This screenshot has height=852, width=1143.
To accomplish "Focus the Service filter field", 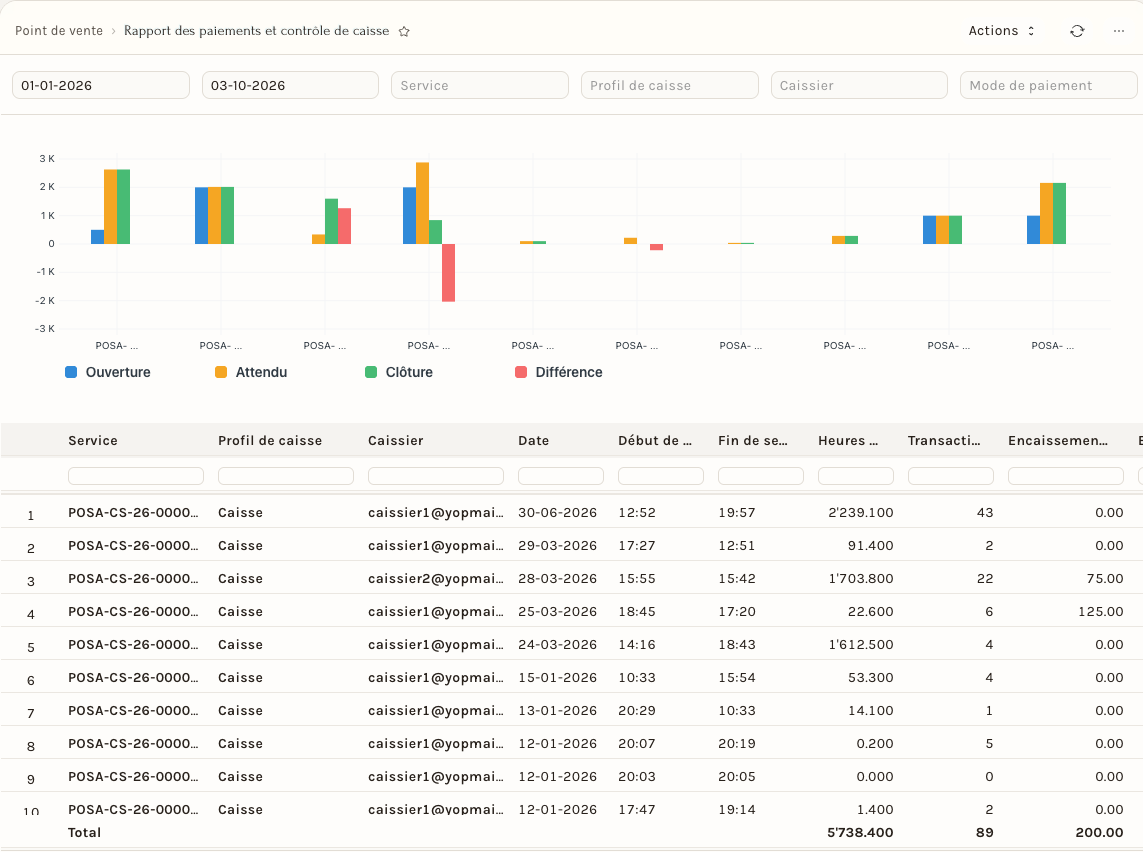I will (480, 85).
